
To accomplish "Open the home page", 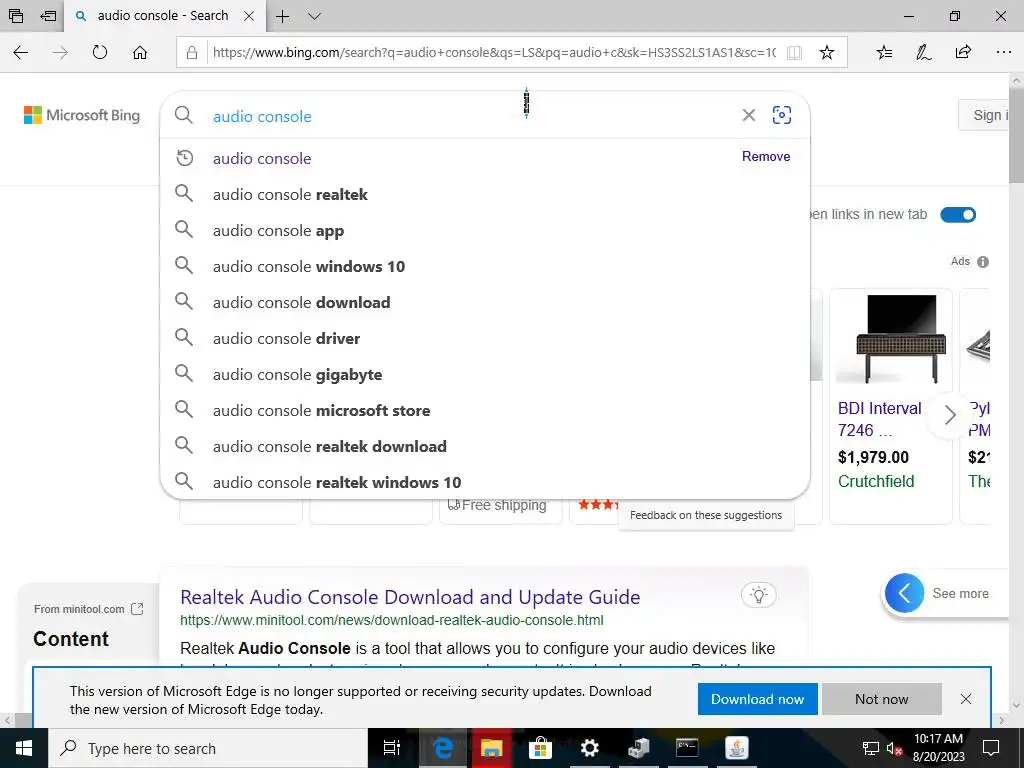I will (140, 52).
